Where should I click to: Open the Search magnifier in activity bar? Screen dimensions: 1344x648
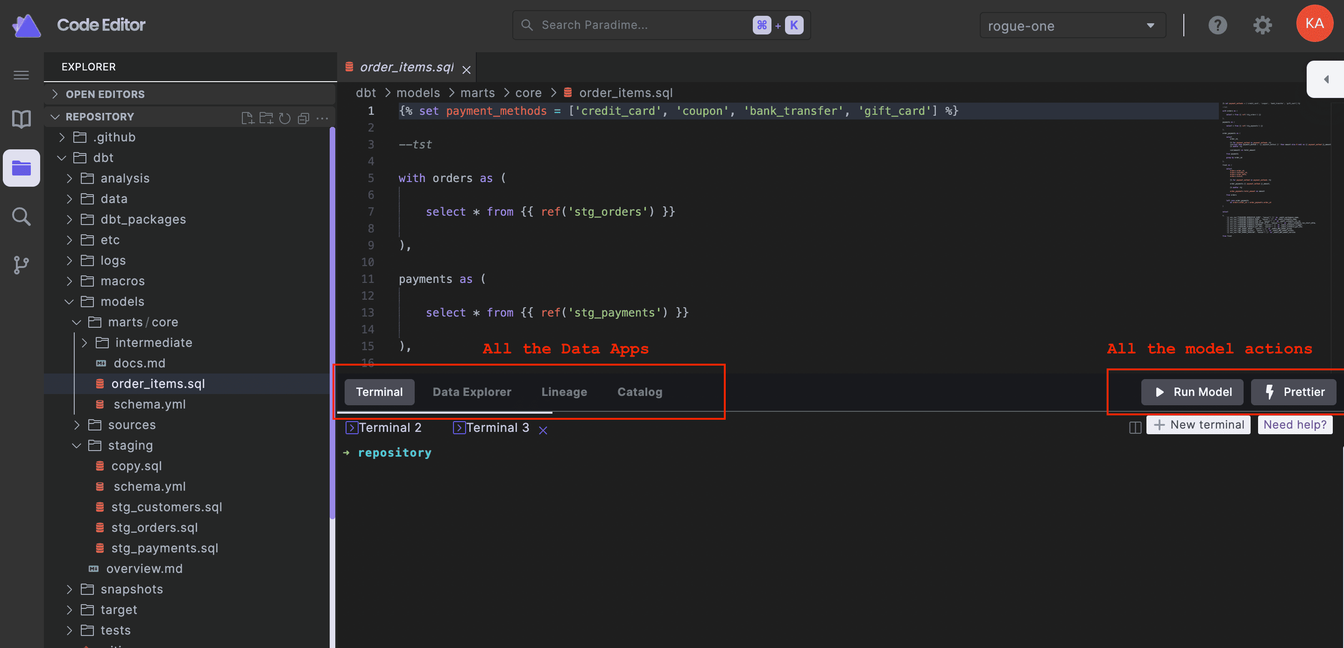click(21, 216)
